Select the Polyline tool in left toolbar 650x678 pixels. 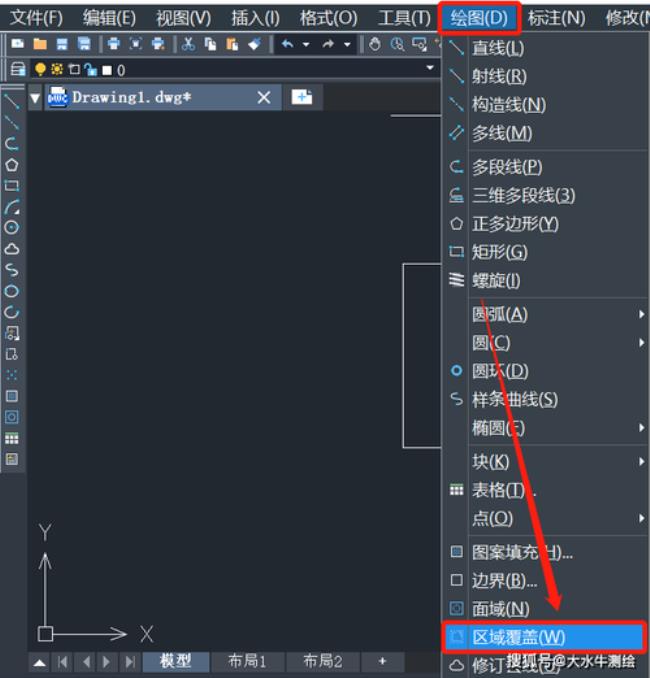(x=12, y=144)
